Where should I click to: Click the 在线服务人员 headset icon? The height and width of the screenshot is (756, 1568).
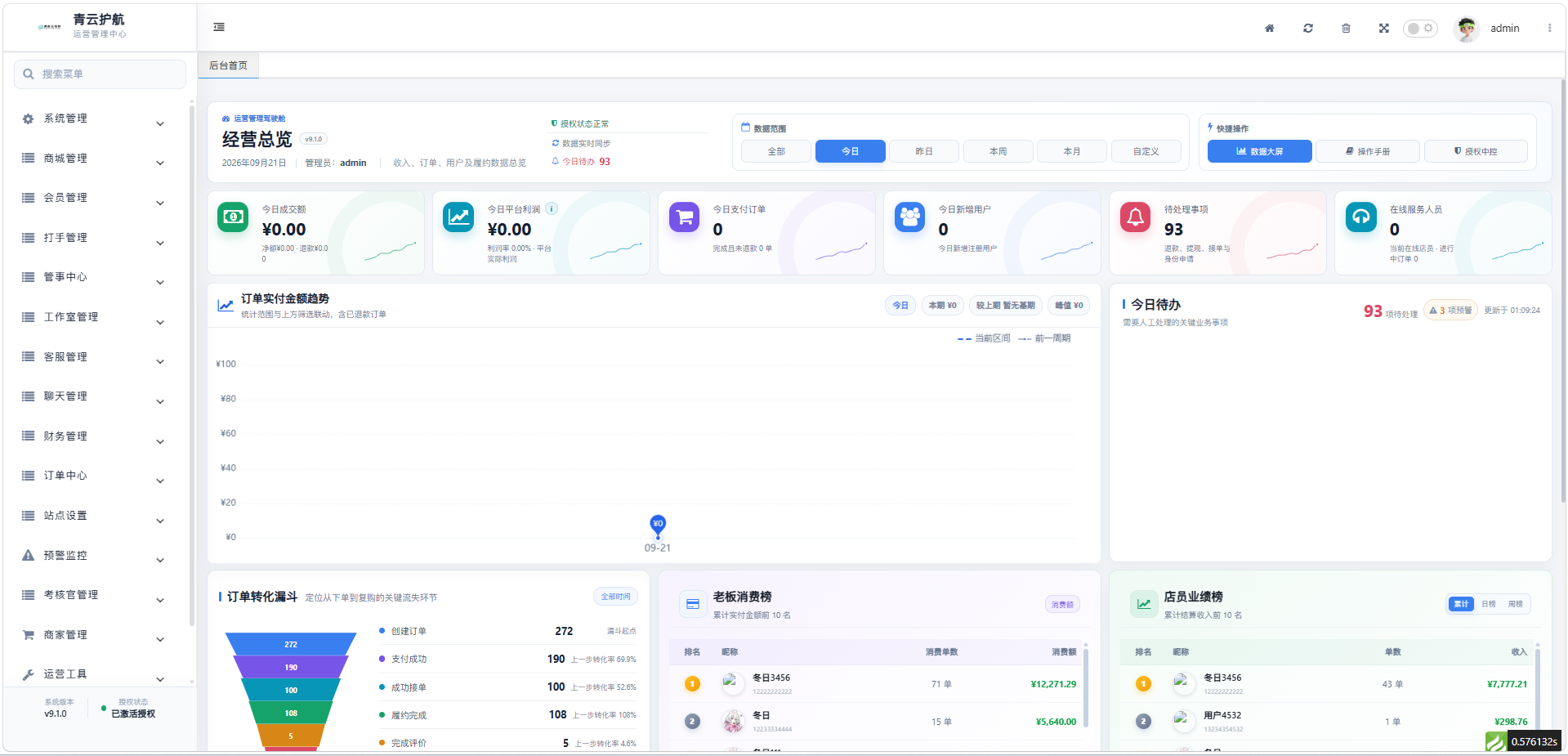point(1360,217)
